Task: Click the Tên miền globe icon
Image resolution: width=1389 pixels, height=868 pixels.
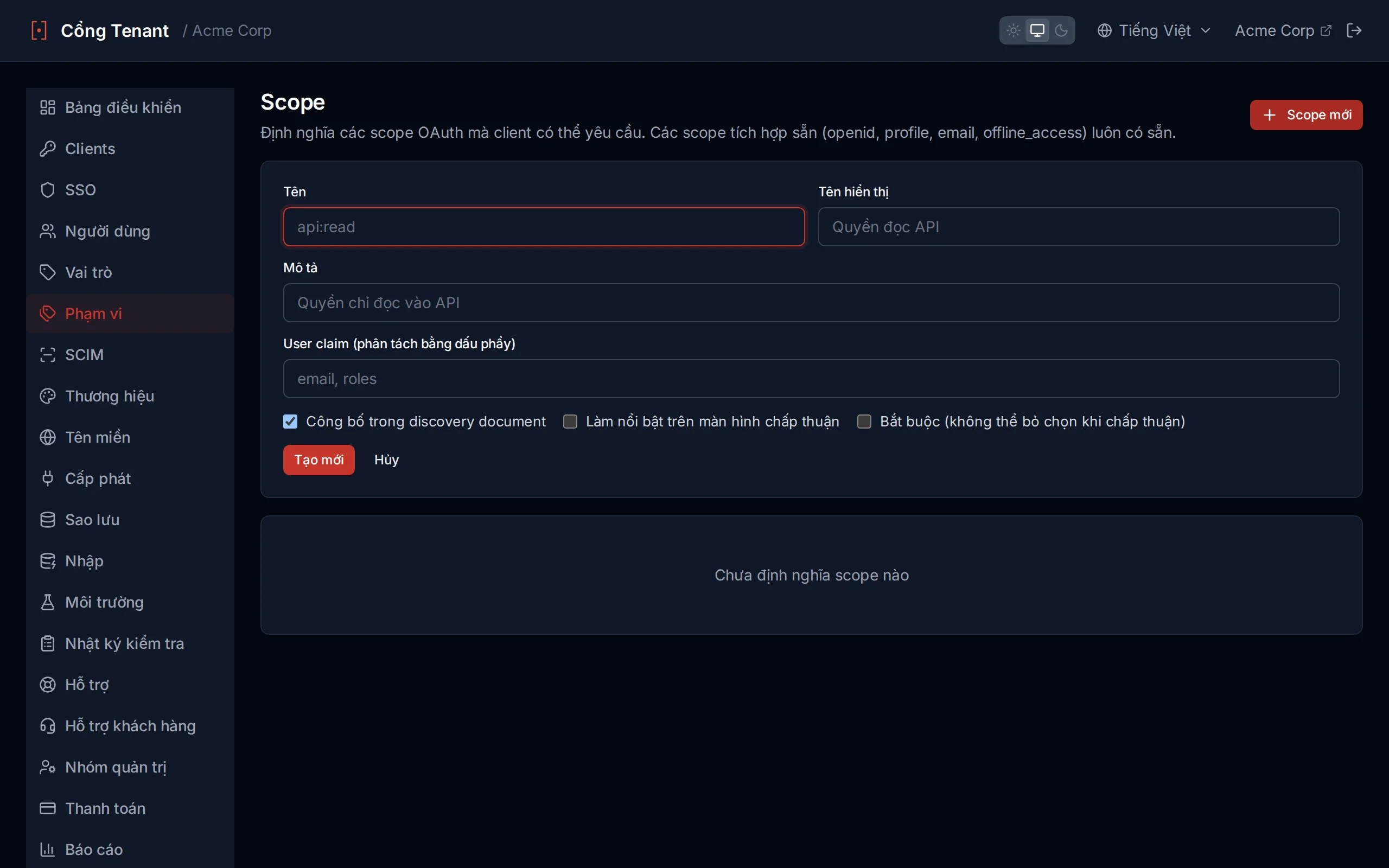Action: (48, 437)
